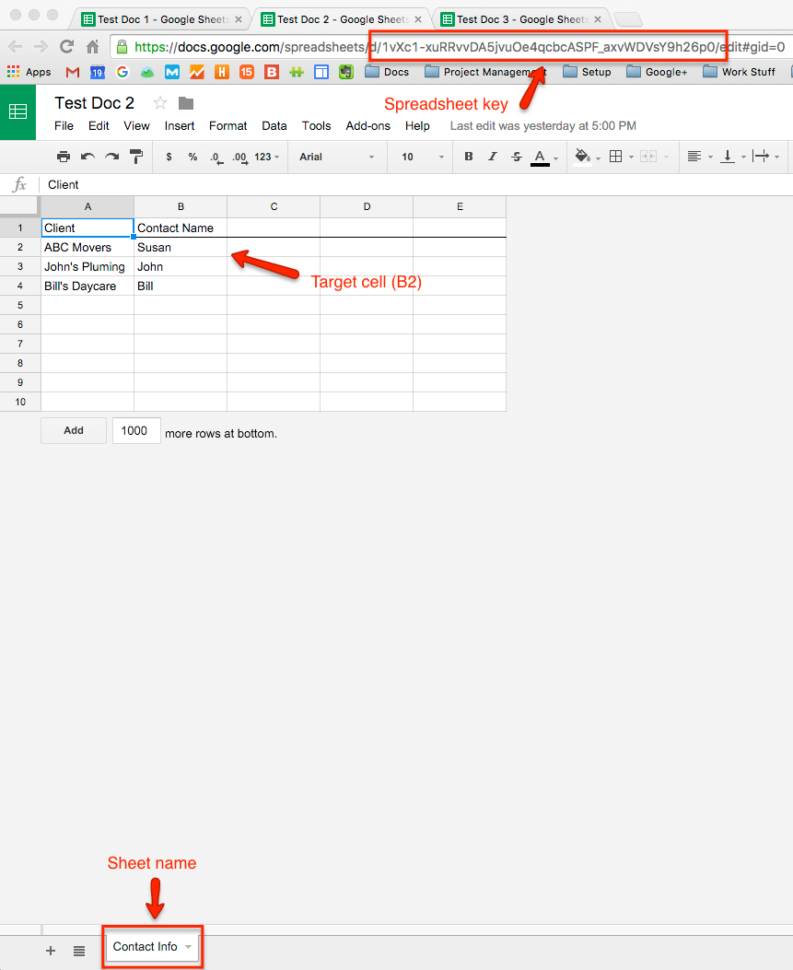Screen dimensions: 793x970
Task: Open the Google+ bookmarks folder
Action: pos(657,72)
